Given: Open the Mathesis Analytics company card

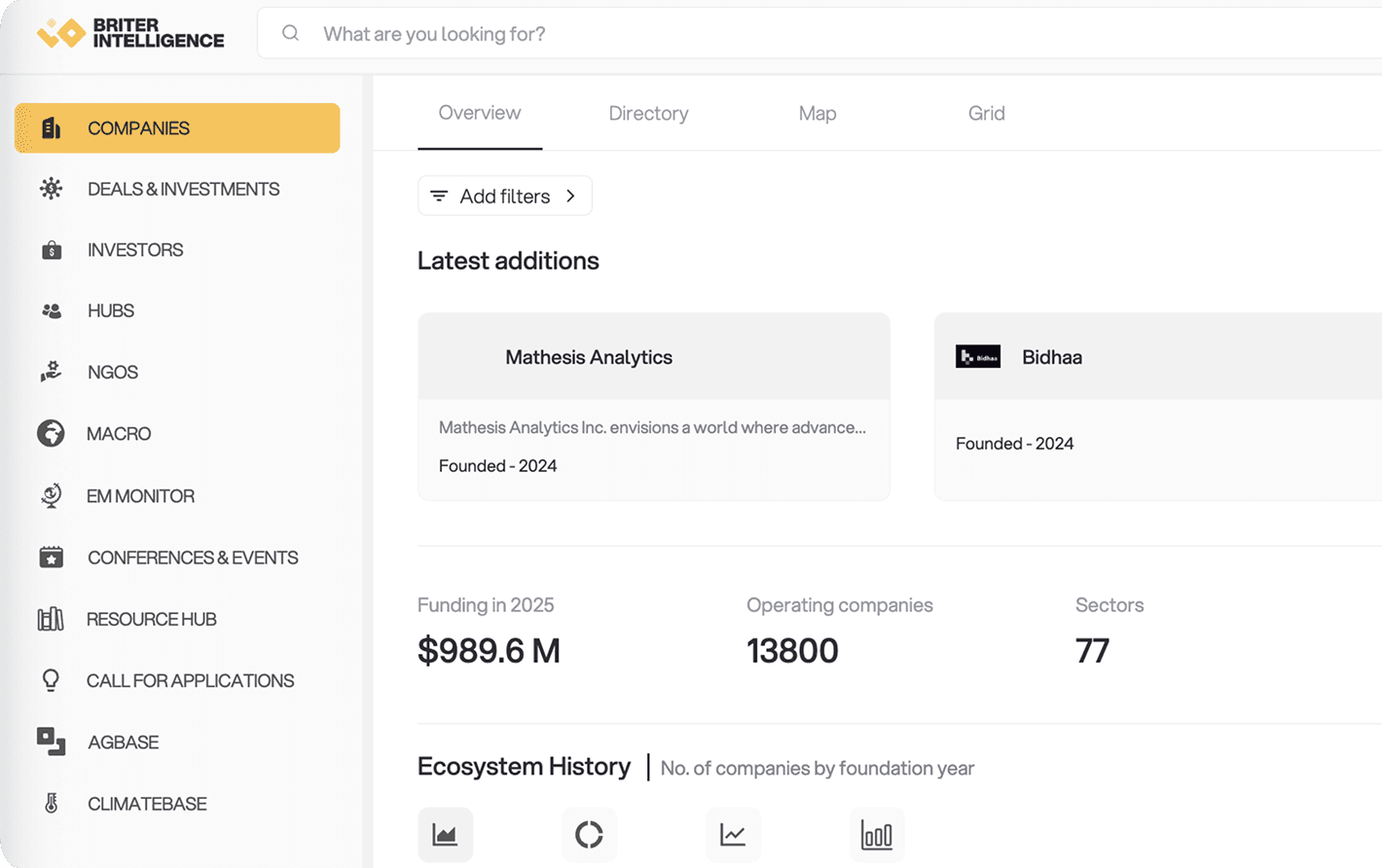Looking at the screenshot, I should [653, 406].
